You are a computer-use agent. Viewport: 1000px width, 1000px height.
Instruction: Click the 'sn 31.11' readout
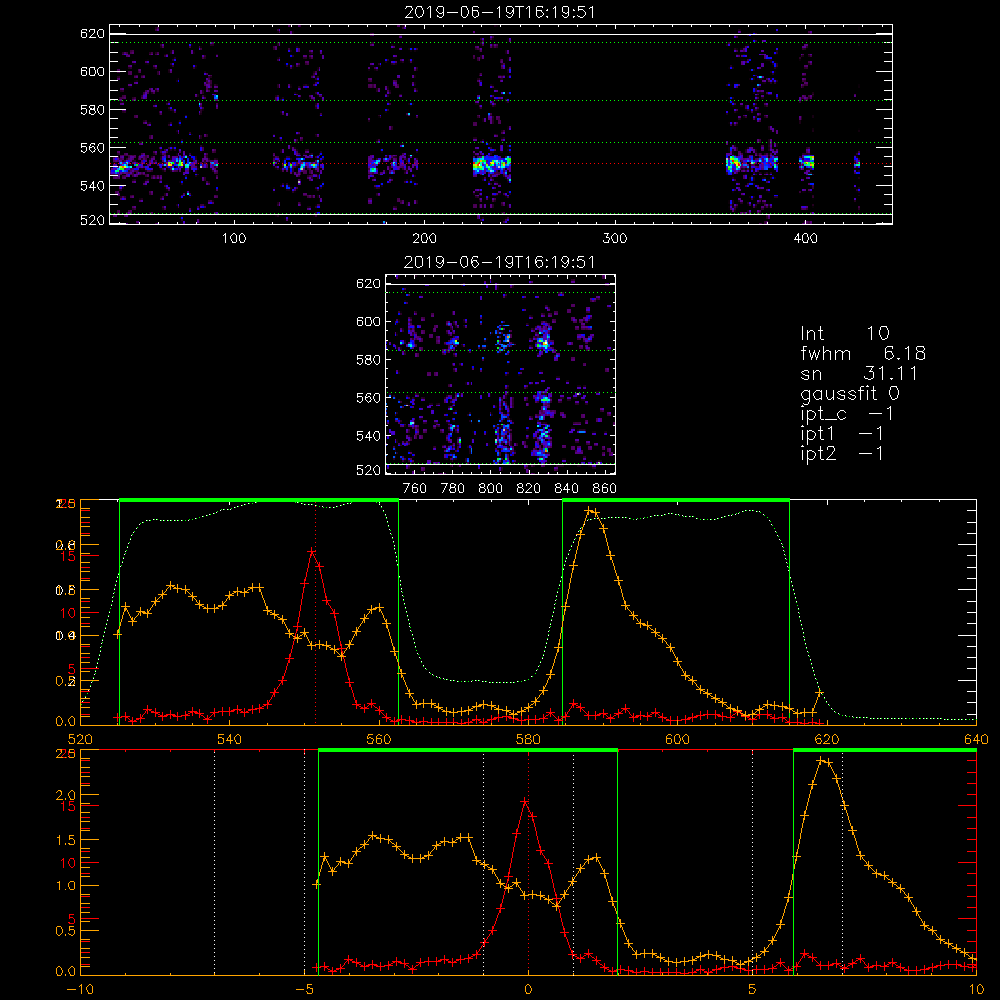click(x=859, y=374)
